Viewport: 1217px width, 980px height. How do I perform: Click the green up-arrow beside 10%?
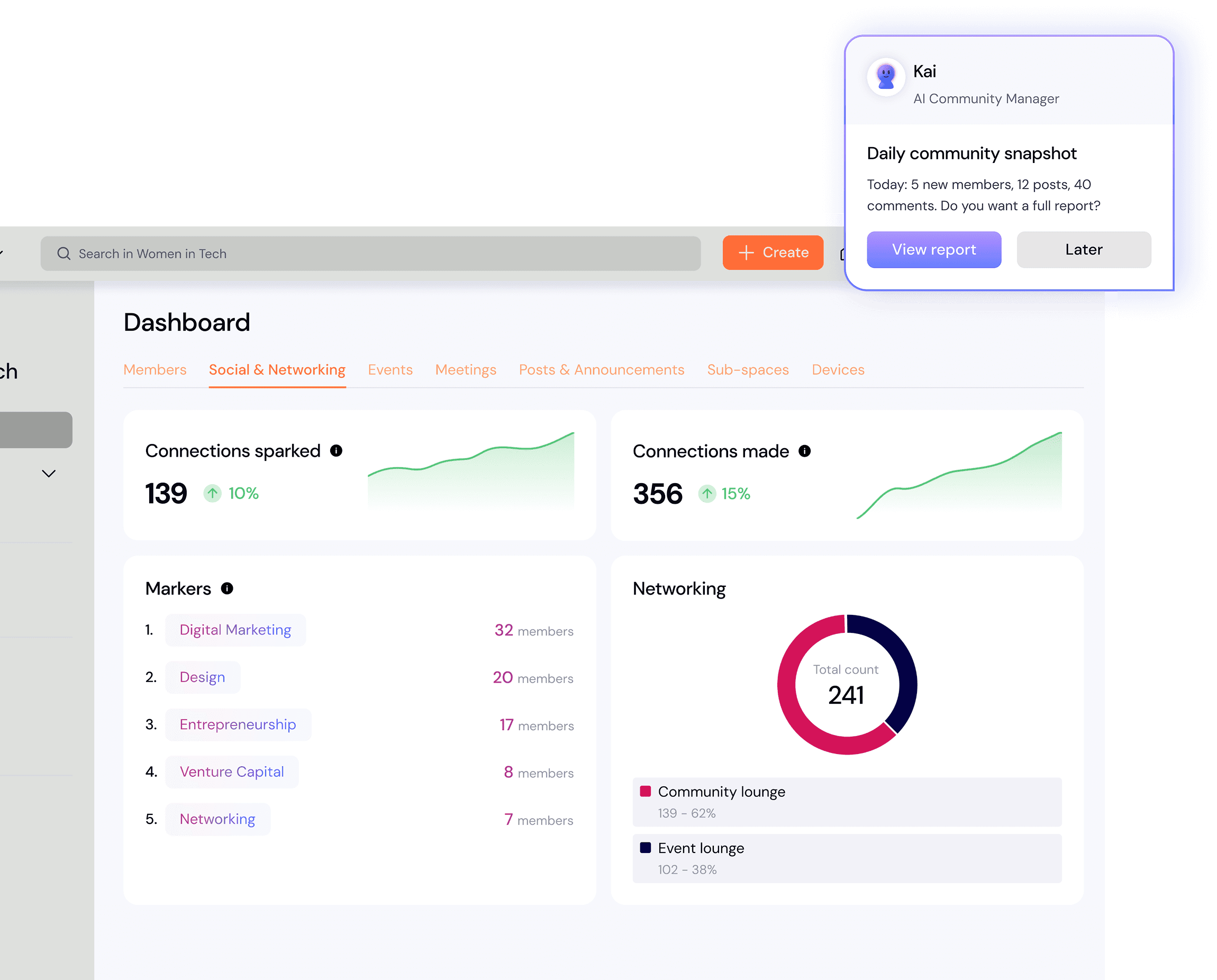click(x=212, y=493)
